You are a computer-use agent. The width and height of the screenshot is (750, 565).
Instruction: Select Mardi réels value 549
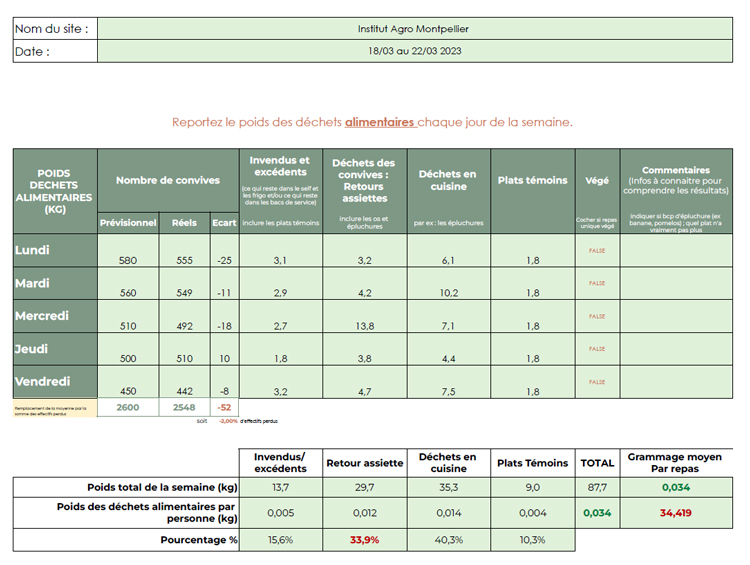click(x=185, y=283)
